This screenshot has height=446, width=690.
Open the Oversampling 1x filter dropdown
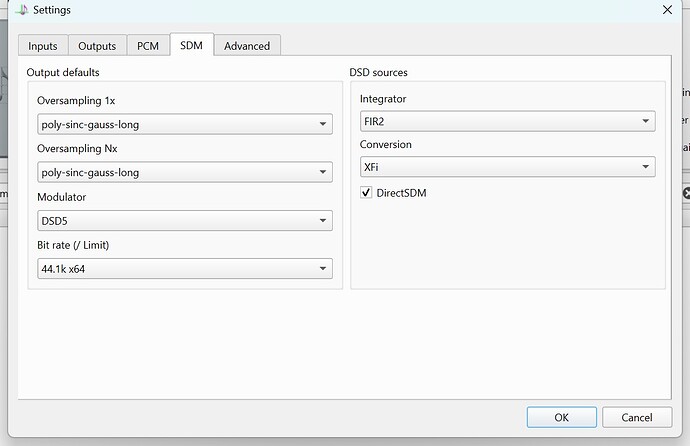(185, 124)
